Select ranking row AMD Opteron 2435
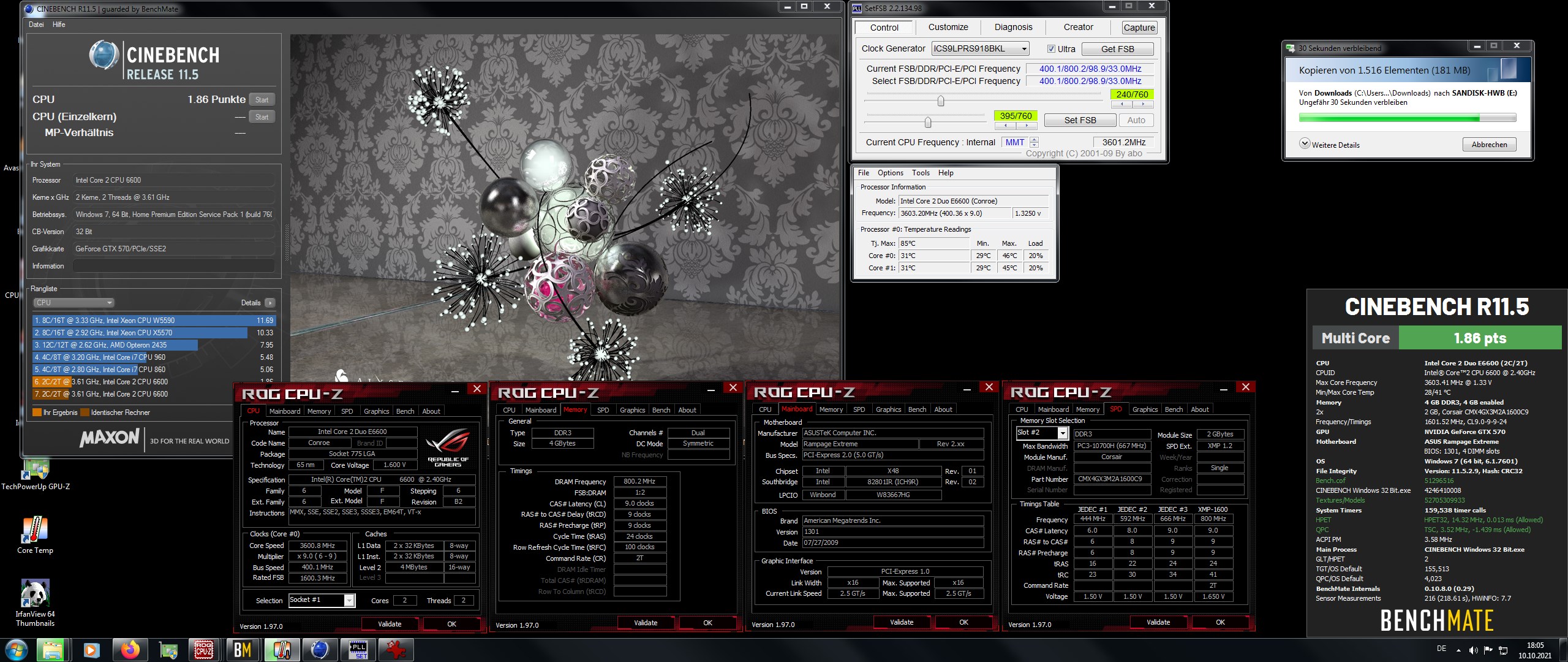 [154, 345]
